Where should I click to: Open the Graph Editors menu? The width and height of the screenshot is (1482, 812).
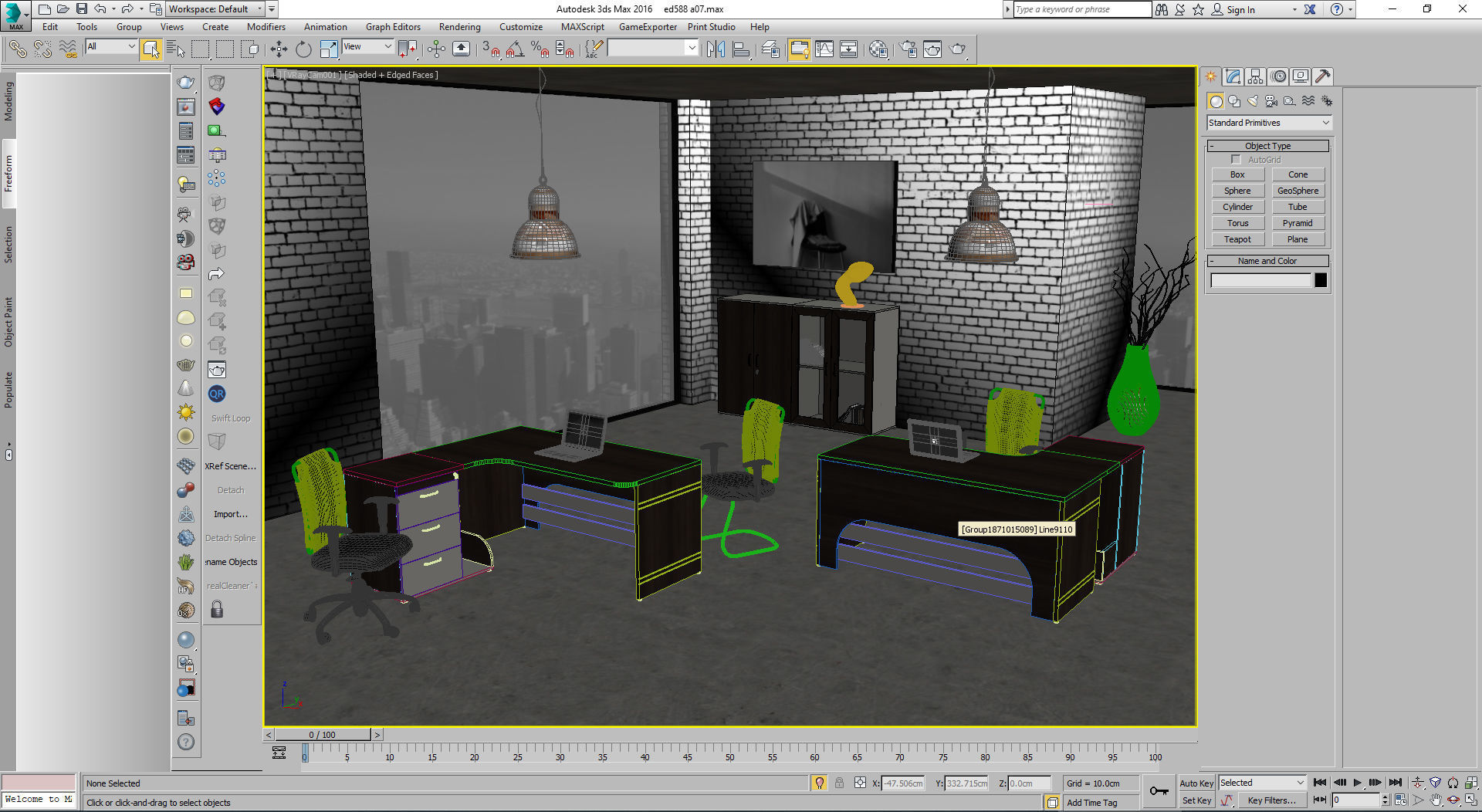point(393,27)
